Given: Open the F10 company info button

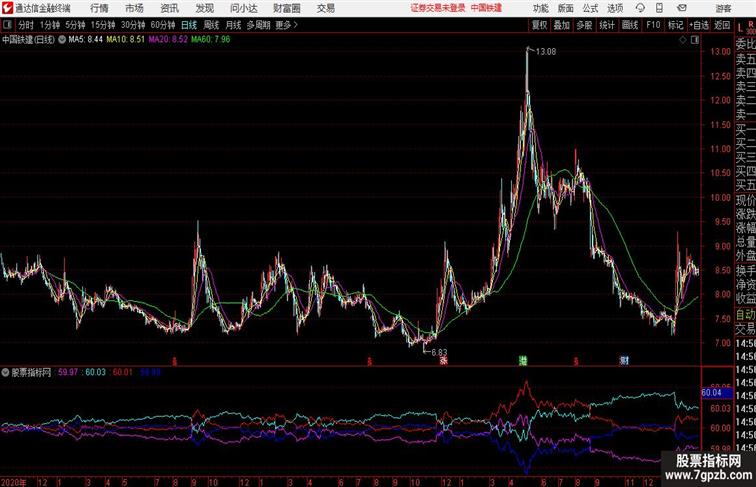Looking at the screenshot, I should tap(653, 25).
